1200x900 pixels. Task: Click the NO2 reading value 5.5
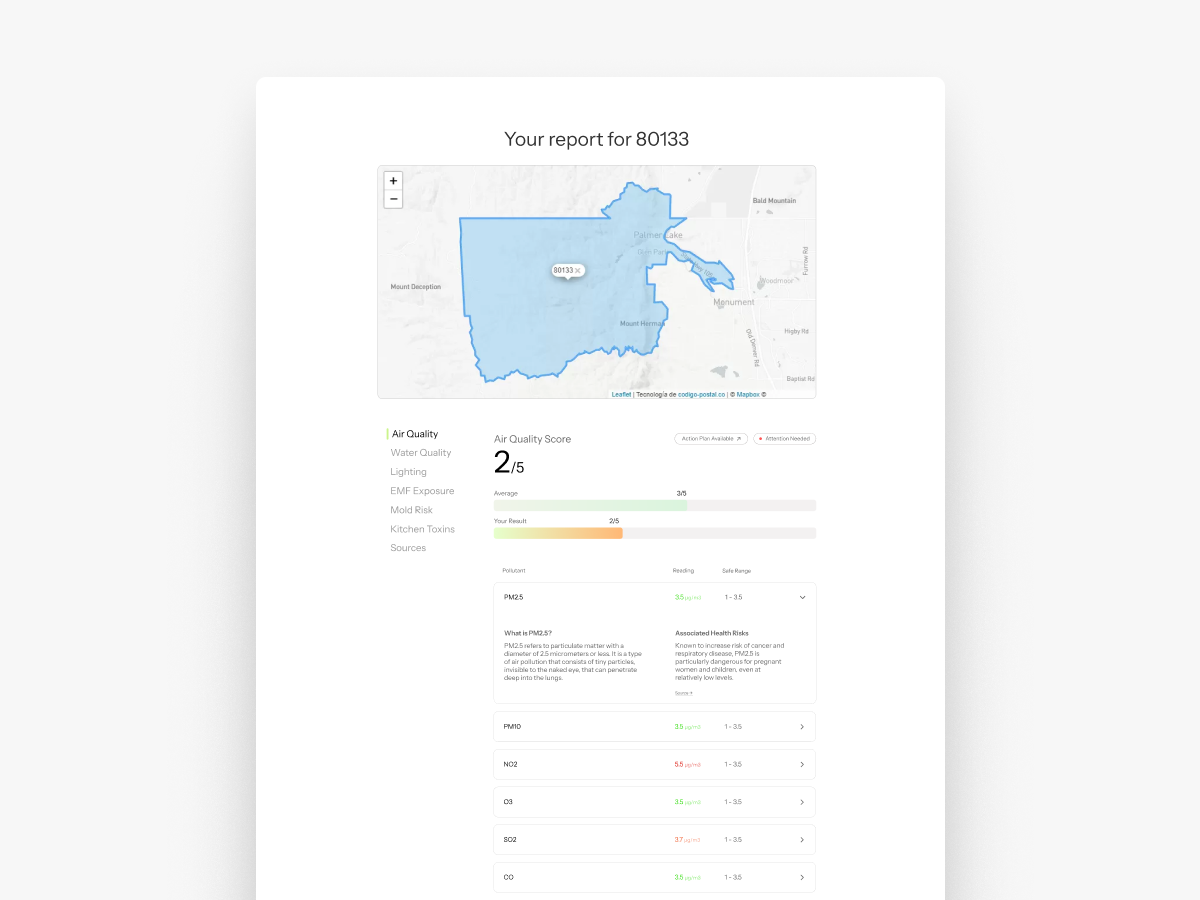(679, 765)
